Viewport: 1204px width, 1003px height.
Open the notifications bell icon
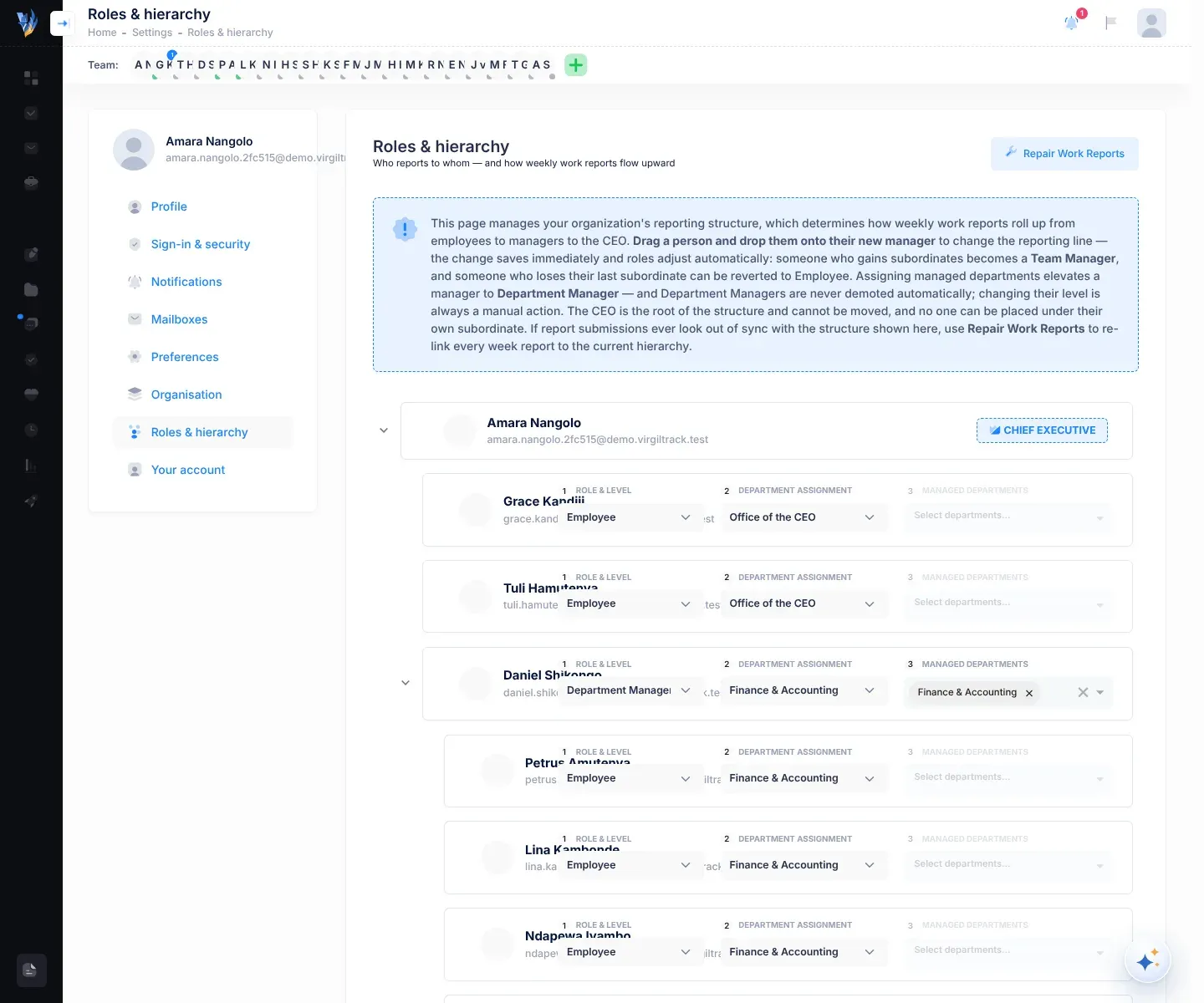click(1071, 23)
